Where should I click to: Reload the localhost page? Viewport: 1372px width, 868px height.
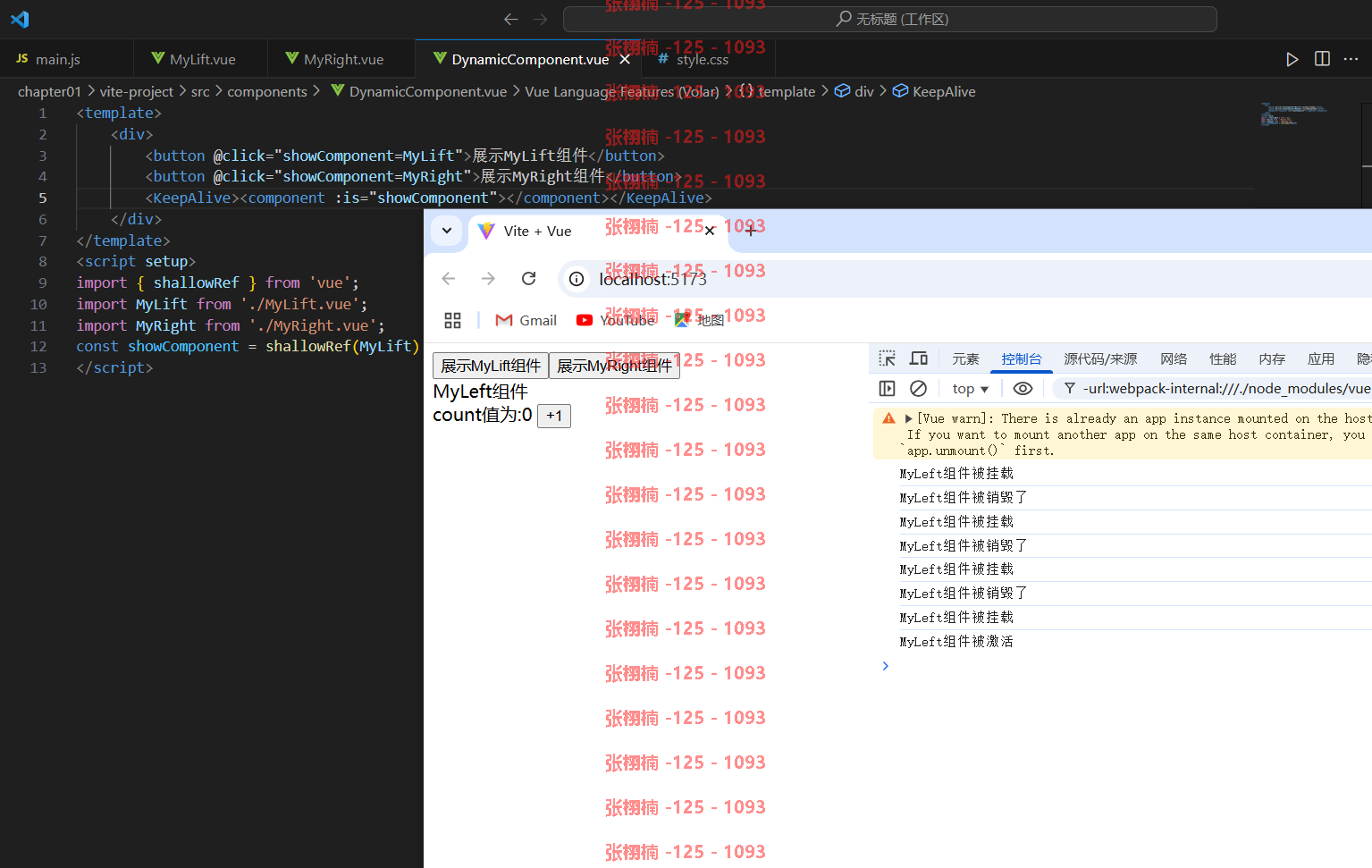[529, 279]
